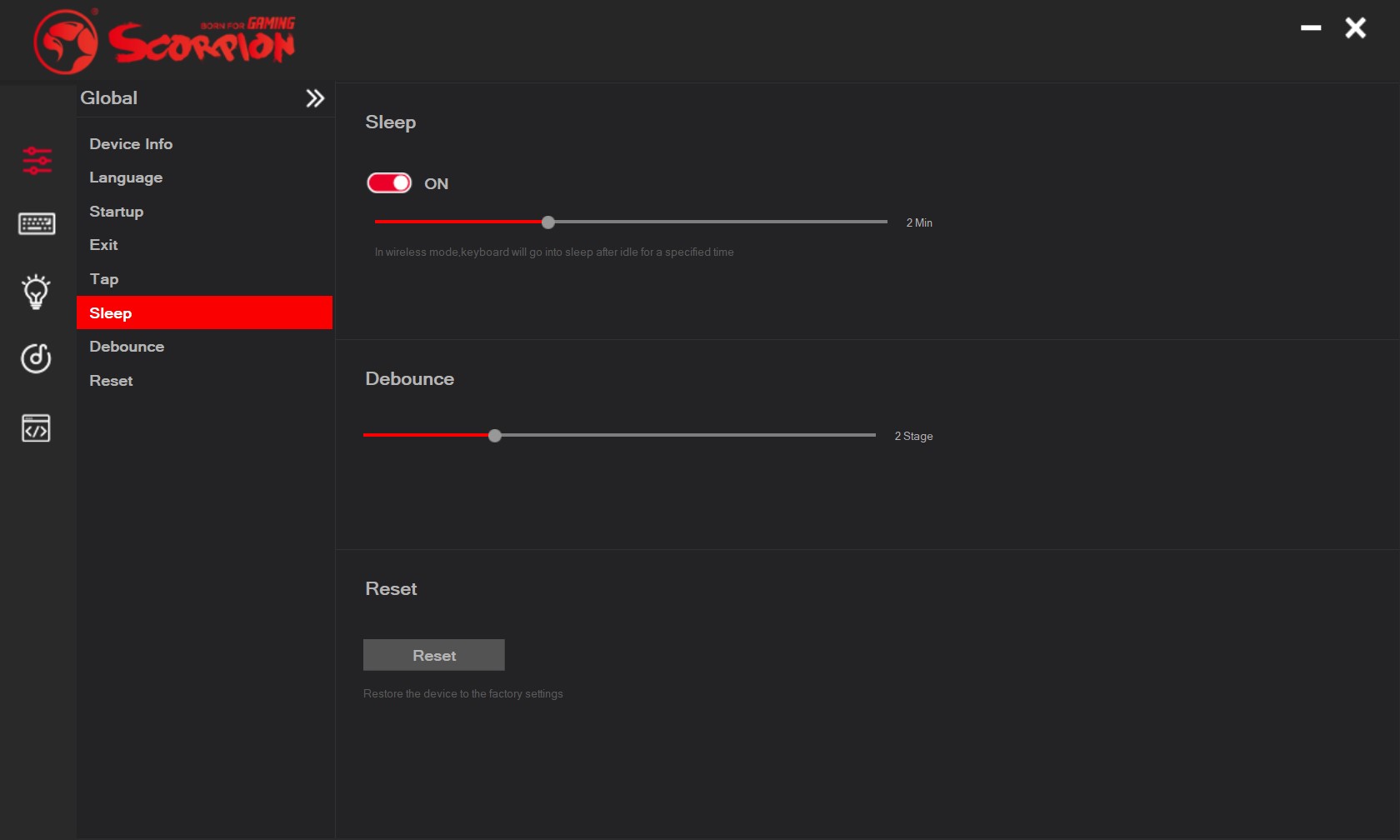Jump to the Tap section
This screenshot has width=1400, height=840.
click(104, 279)
